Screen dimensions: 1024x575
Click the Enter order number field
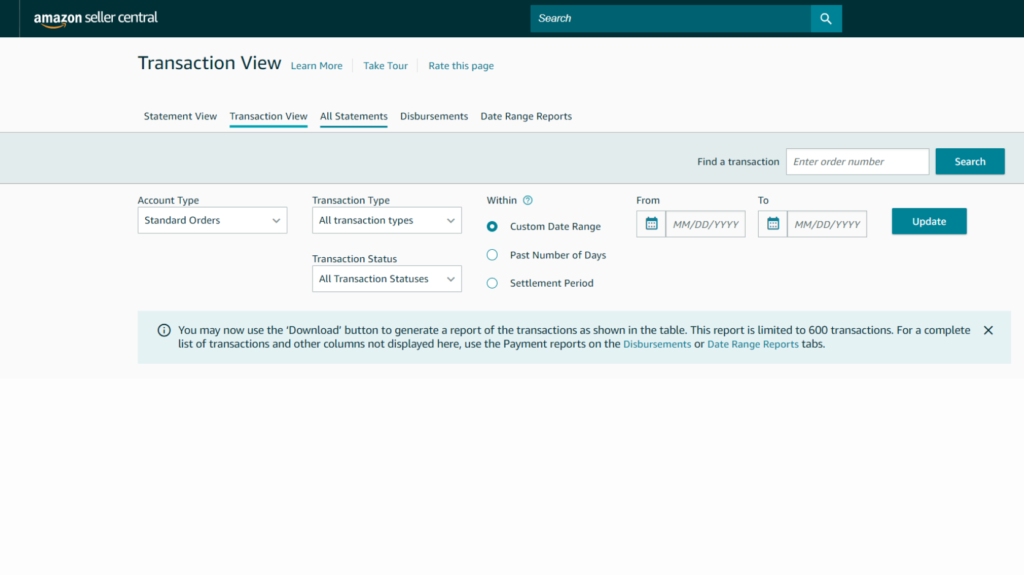(857, 162)
